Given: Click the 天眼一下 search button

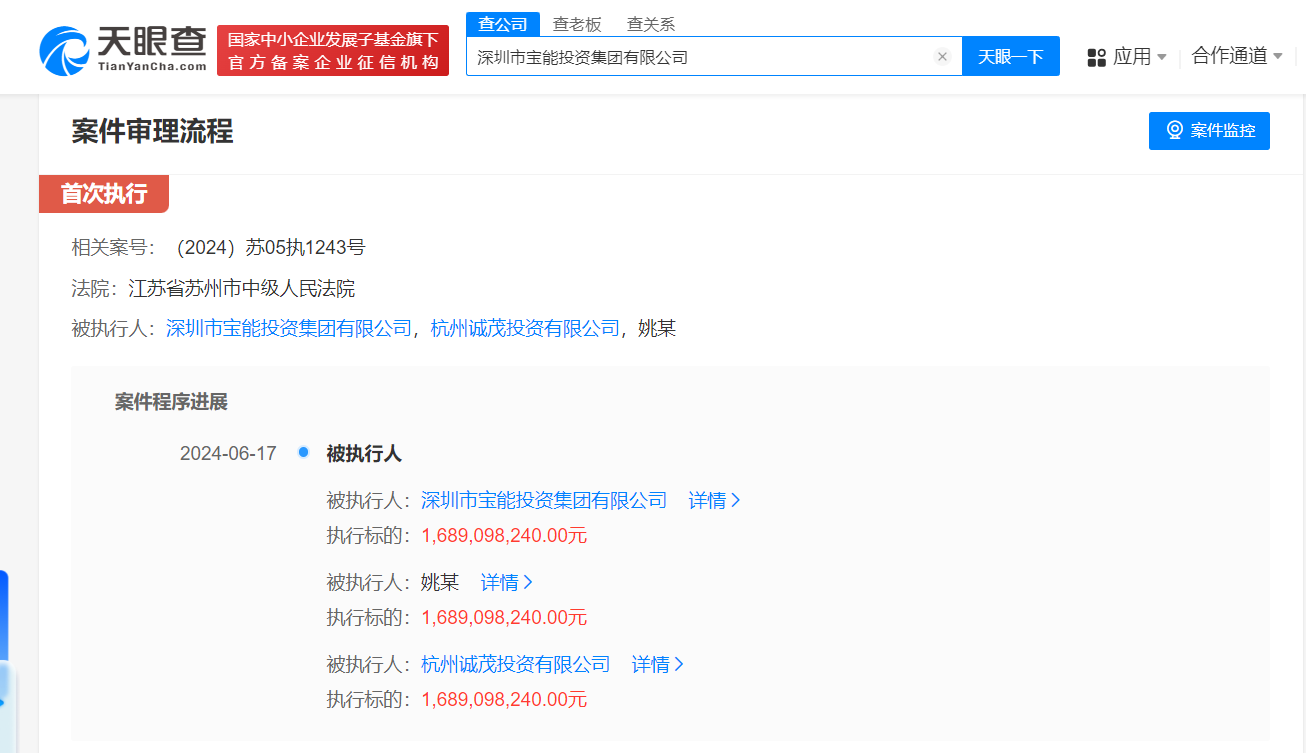Looking at the screenshot, I should 1011,56.
